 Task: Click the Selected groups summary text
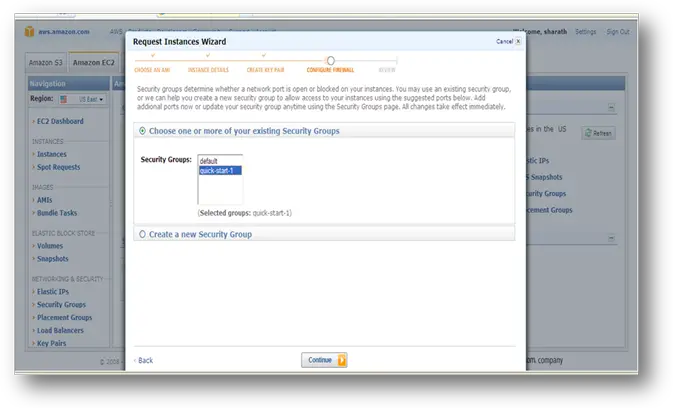click(245, 213)
